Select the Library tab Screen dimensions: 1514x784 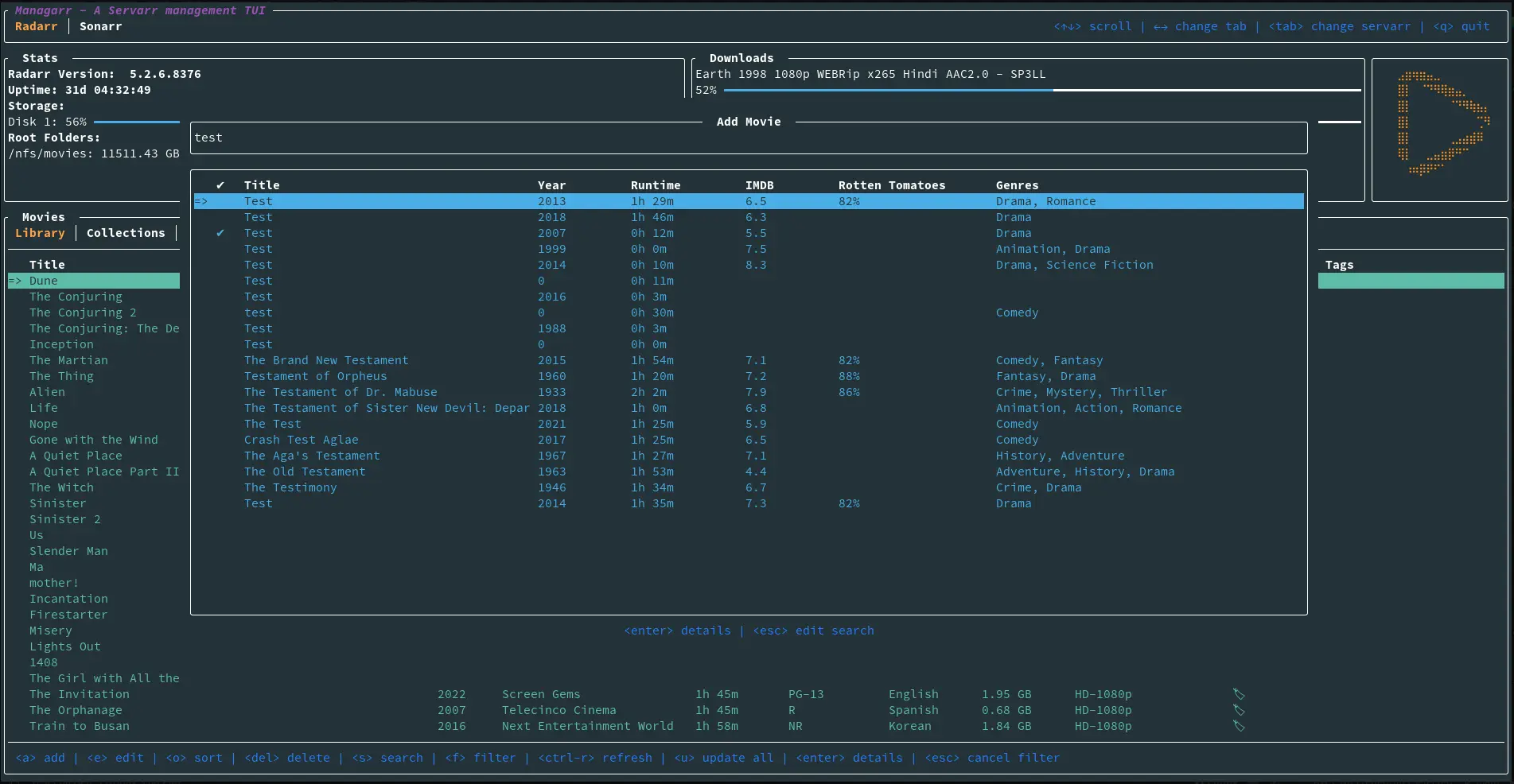[40, 233]
